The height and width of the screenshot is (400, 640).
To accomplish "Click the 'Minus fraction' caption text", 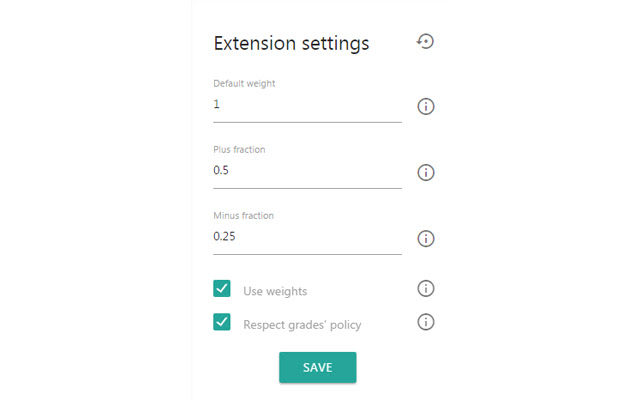I will [x=243, y=215].
